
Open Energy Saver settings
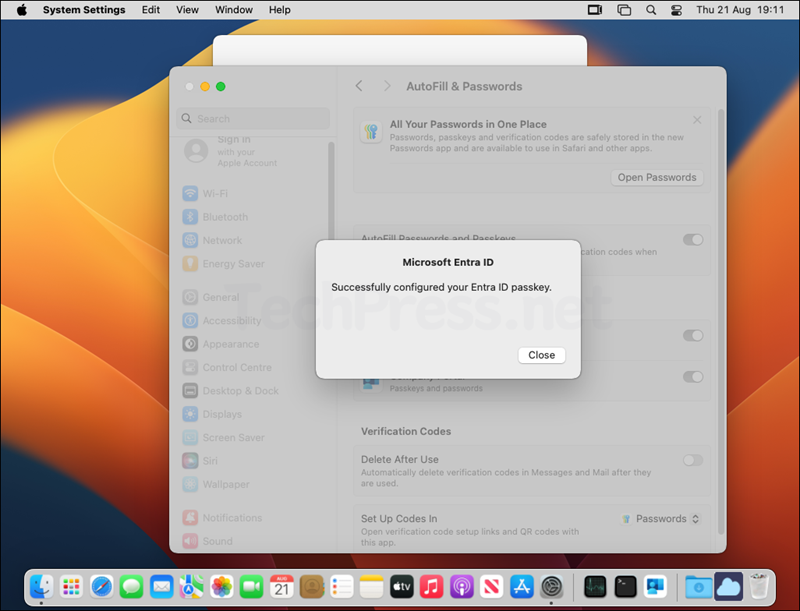(x=223, y=264)
